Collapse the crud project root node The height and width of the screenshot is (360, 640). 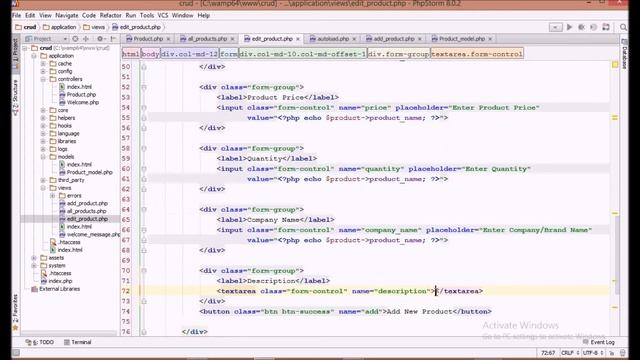25,48
